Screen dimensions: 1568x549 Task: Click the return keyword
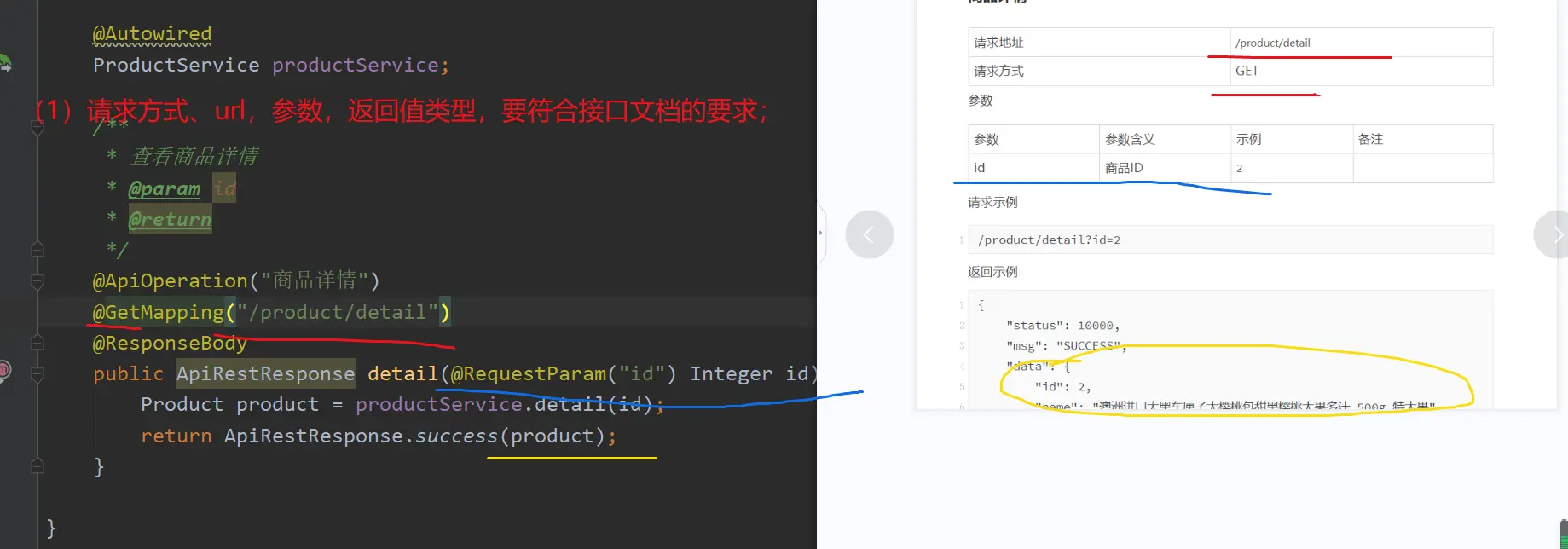pos(176,436)
